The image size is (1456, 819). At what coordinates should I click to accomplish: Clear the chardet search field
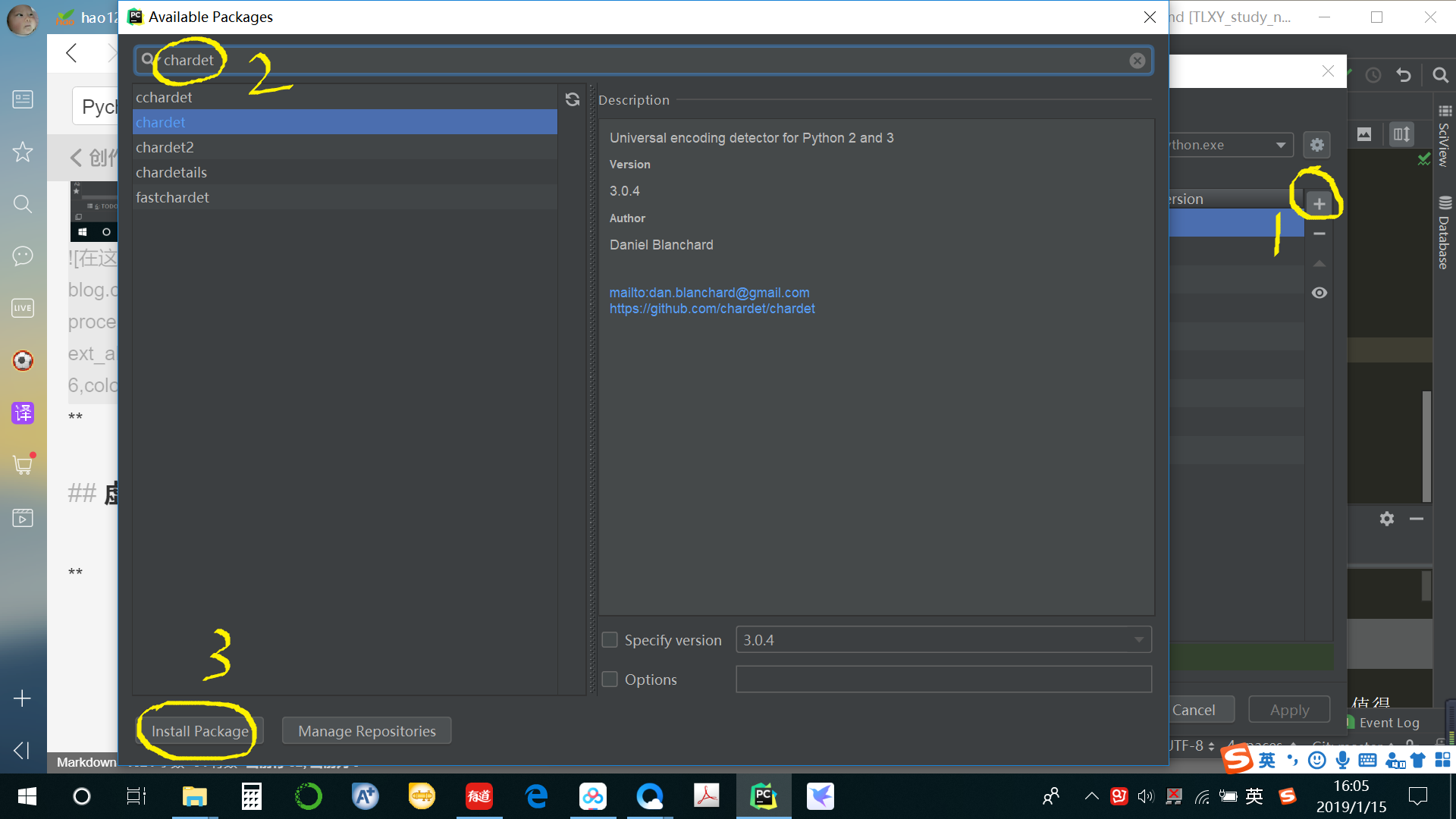1137,61
